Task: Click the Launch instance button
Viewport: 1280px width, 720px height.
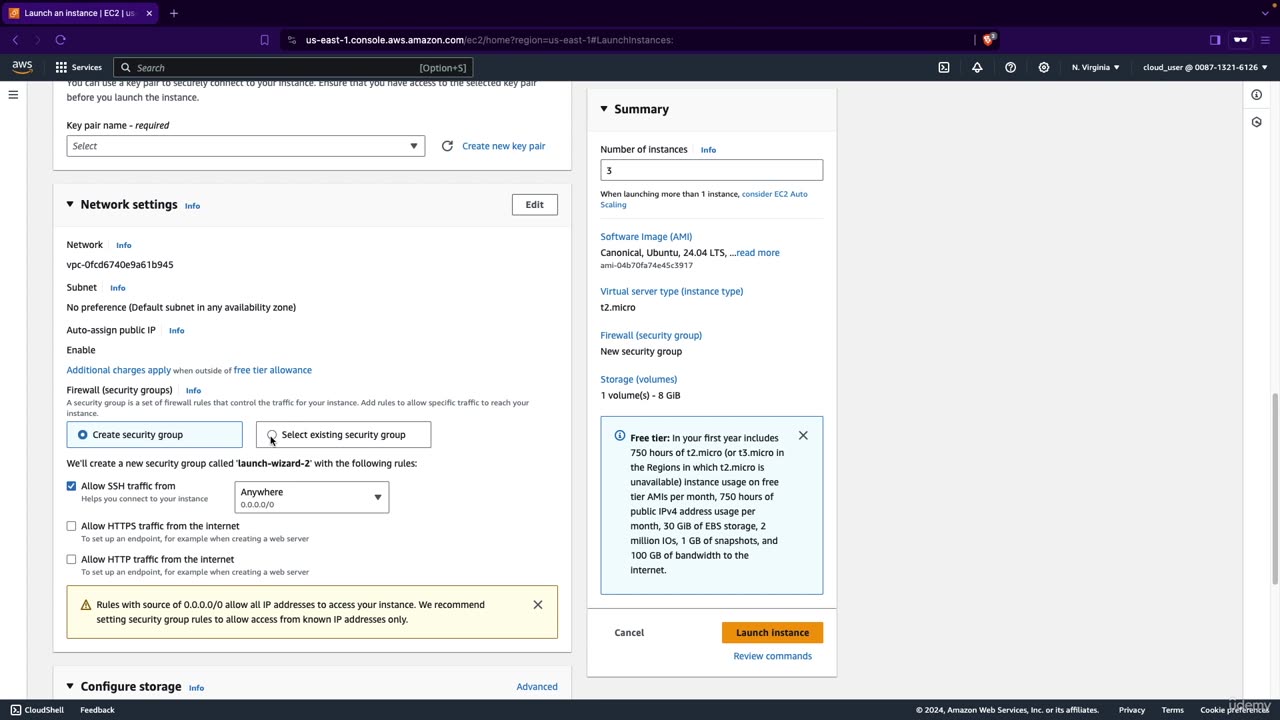Action: (772, 633)
